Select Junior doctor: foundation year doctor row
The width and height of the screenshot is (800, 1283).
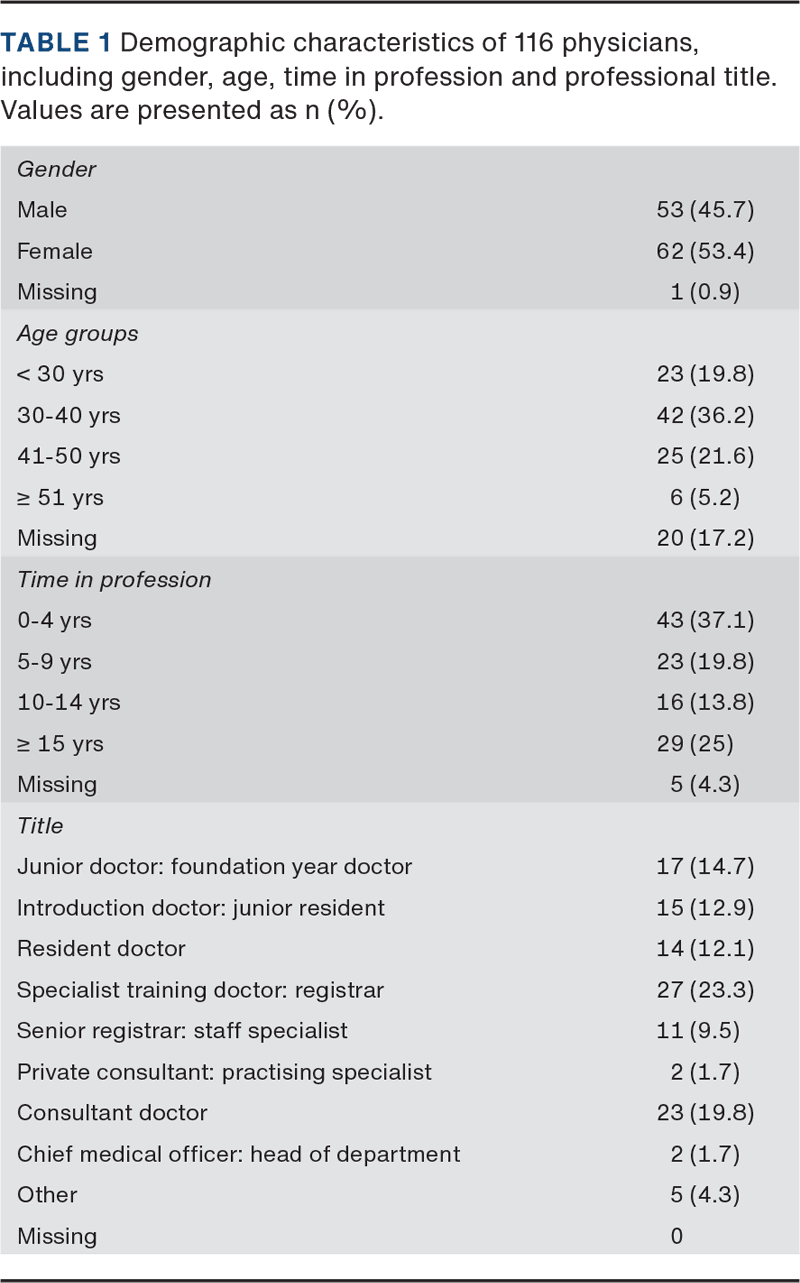(x=214, y=866)
